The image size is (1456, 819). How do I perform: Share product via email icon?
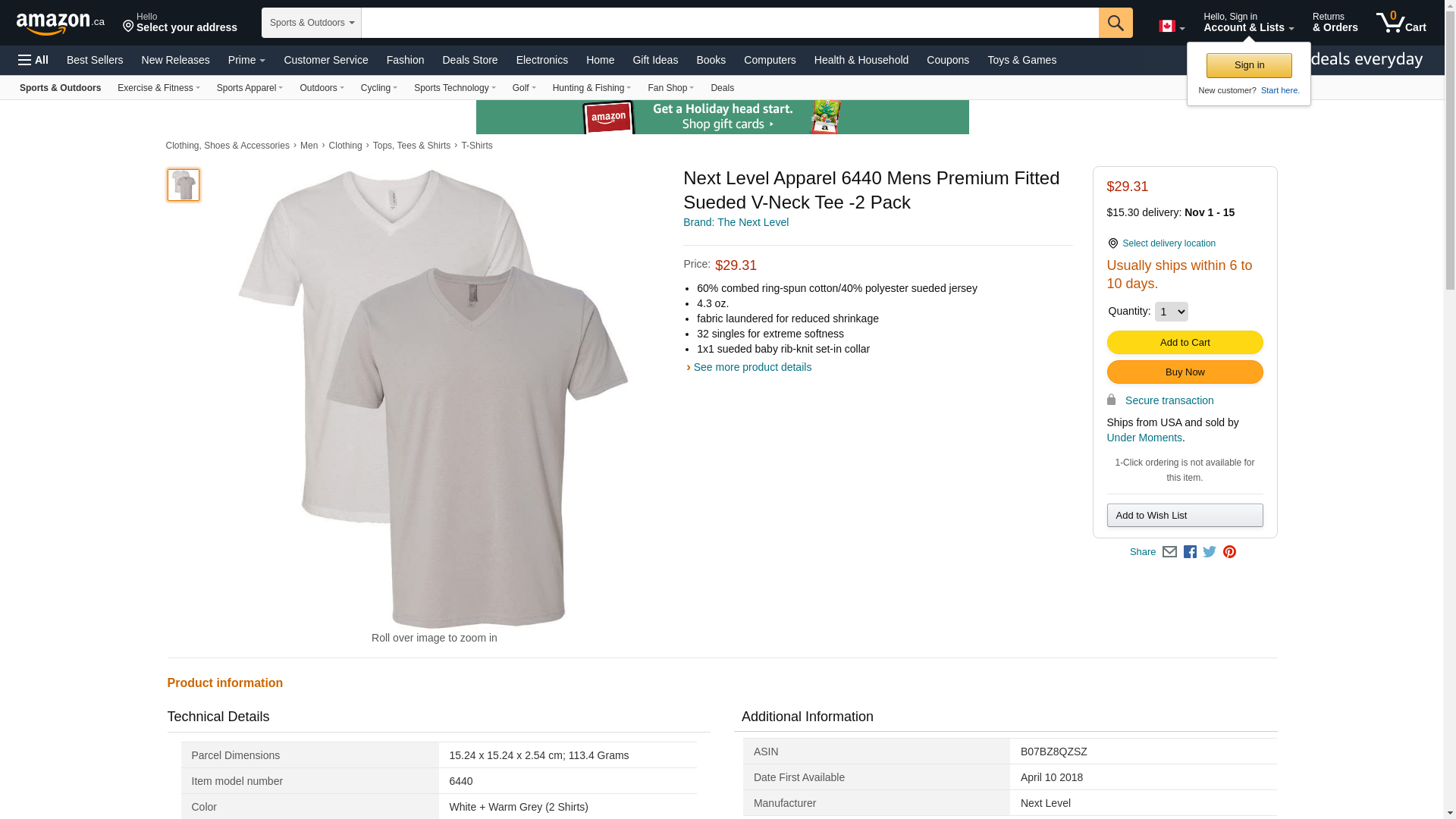(x=1169, y=552)
